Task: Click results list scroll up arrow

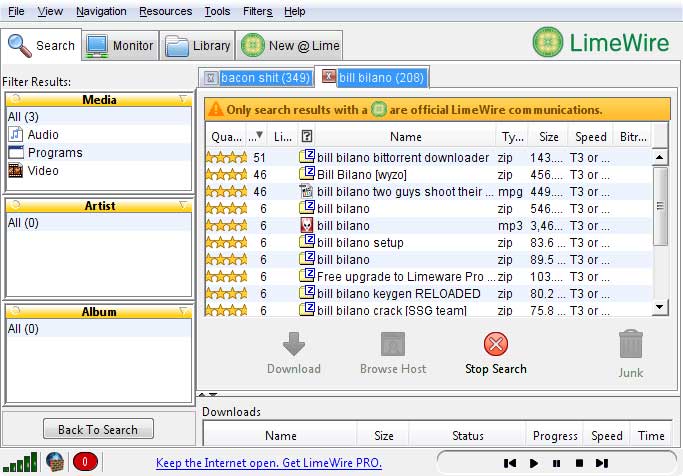Action: pos(660,157)
